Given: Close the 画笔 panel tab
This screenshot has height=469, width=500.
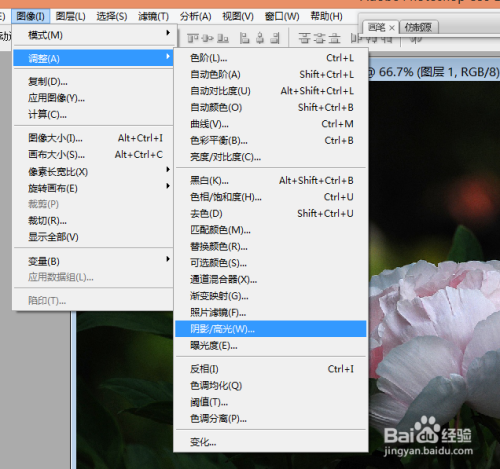Looking at the screenshot, I should pos(392,28).
